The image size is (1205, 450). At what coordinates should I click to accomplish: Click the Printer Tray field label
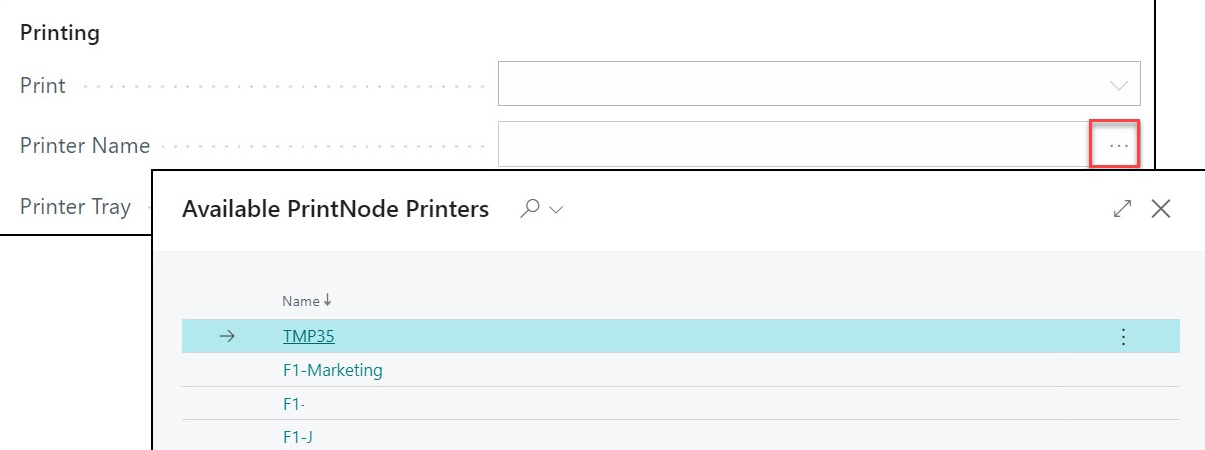coord(75,207)
